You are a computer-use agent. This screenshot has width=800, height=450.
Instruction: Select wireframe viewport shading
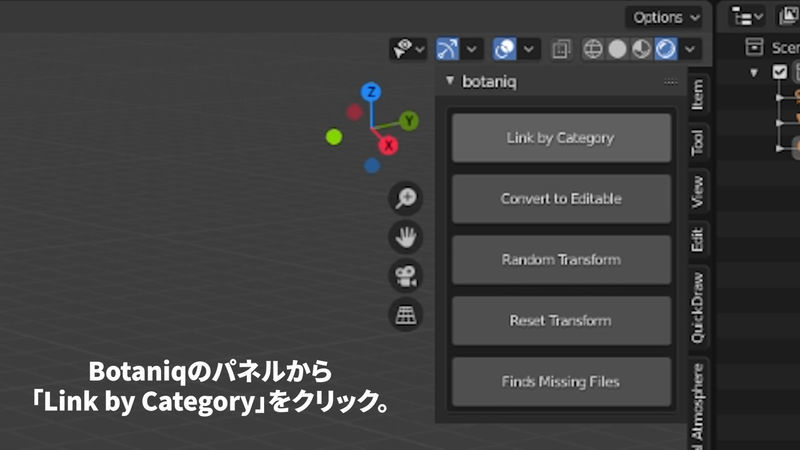[593, 49]
